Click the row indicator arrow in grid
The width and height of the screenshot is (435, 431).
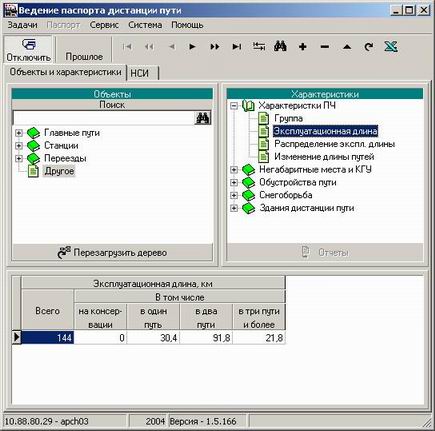17,338
